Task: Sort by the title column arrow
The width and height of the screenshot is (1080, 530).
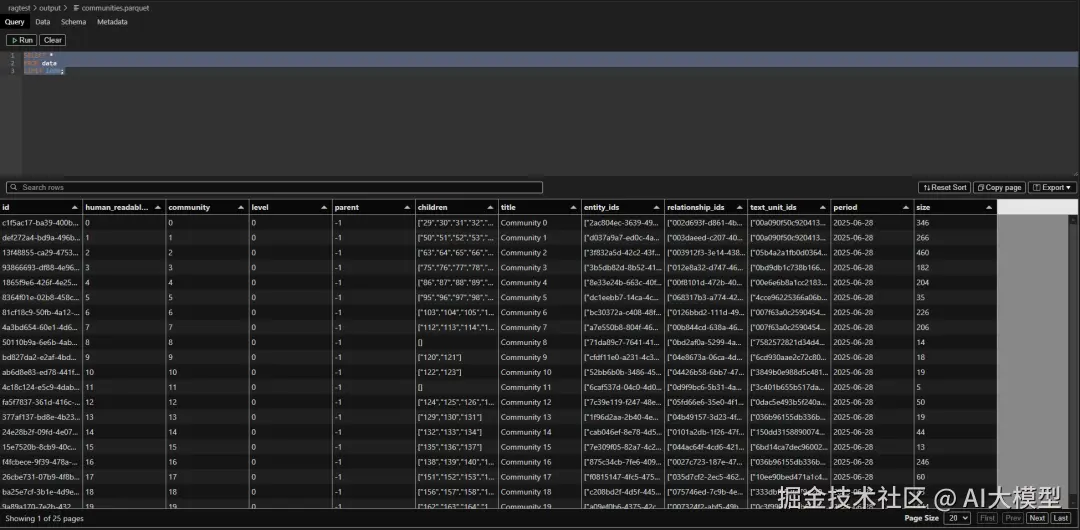Action: coord(571,207)
